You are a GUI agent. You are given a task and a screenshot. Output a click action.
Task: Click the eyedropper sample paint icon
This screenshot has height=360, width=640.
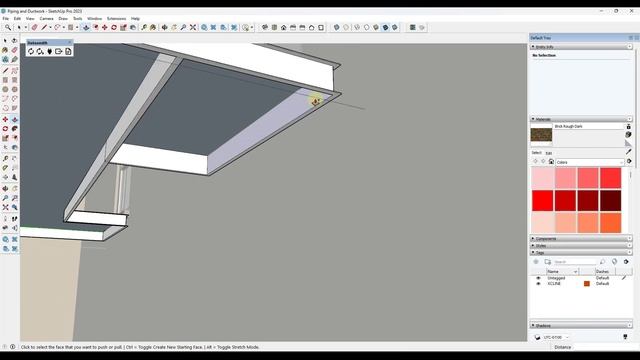click(x=629, y=151)
